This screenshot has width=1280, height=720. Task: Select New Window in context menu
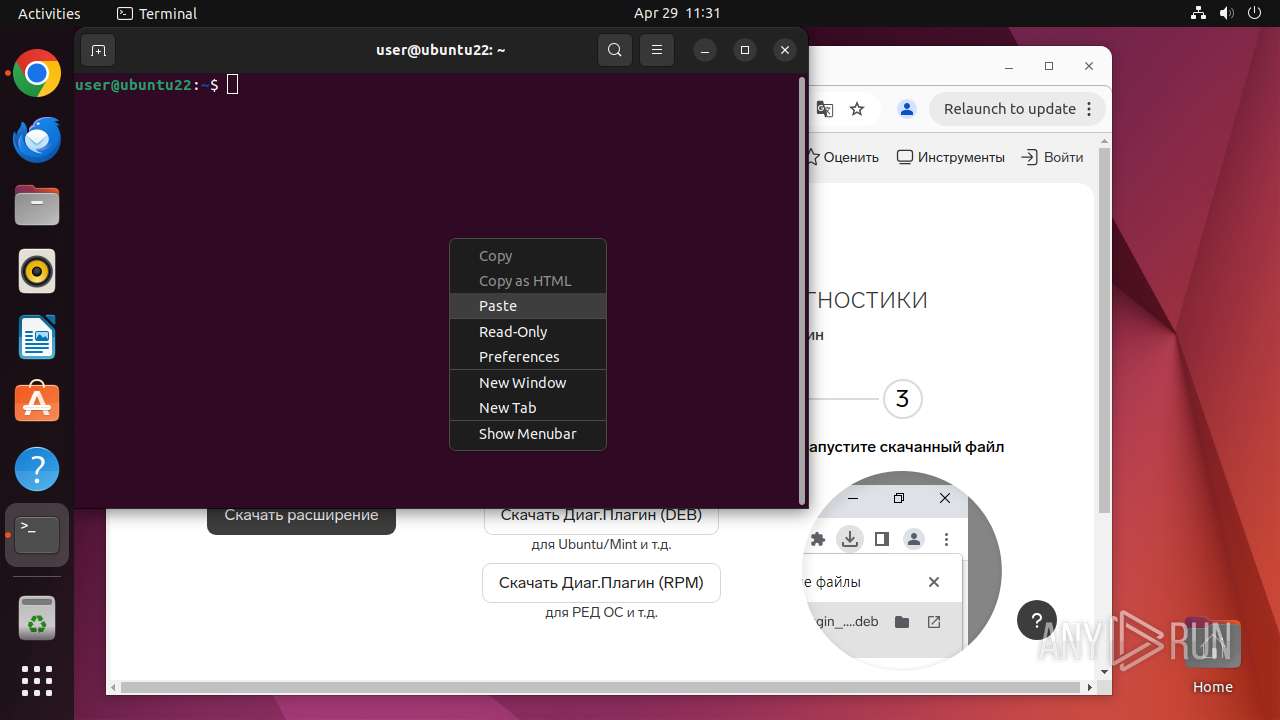pos(528,383)
